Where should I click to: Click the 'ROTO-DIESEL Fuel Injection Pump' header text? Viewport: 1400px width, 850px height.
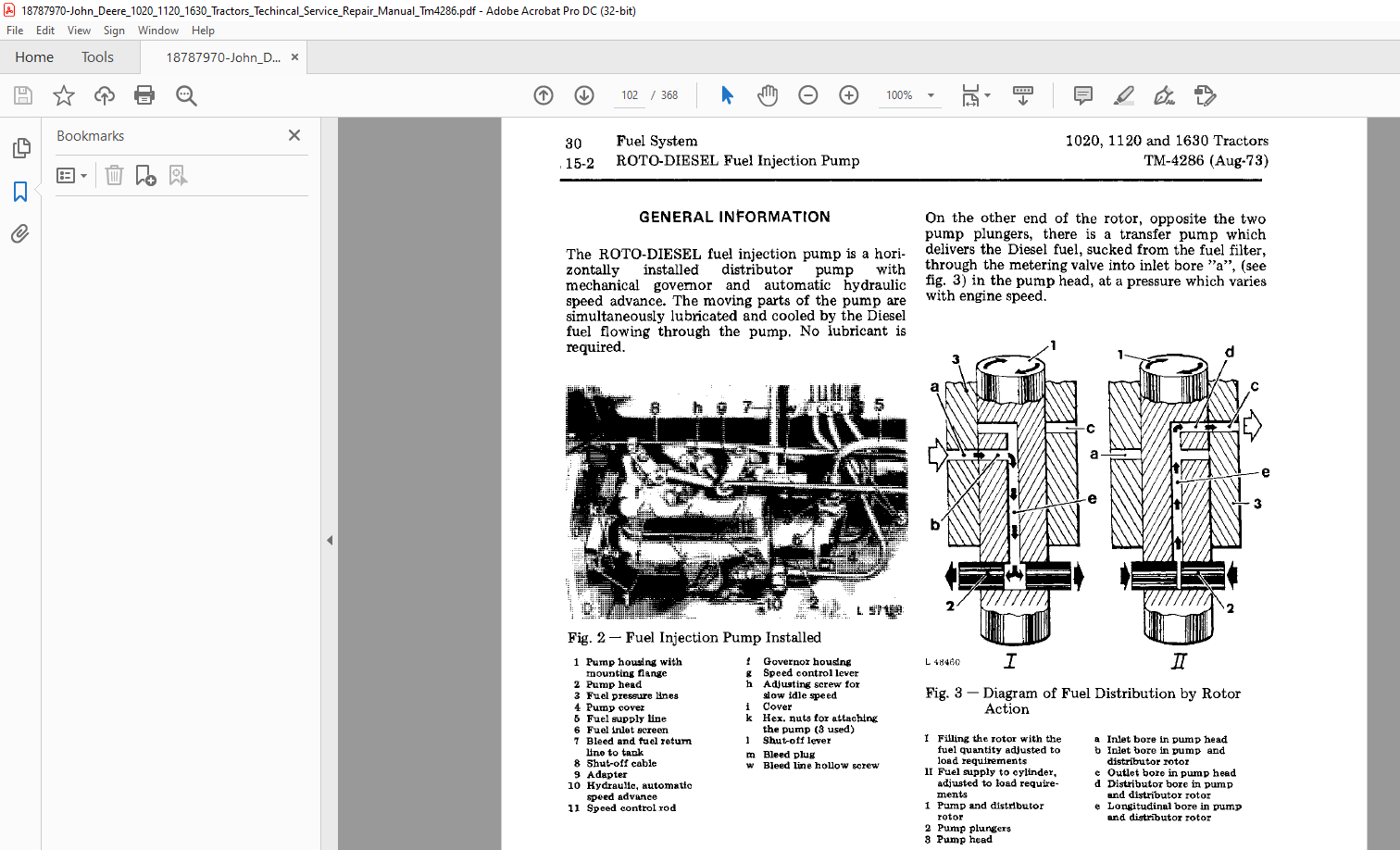(x=738, y=160)
